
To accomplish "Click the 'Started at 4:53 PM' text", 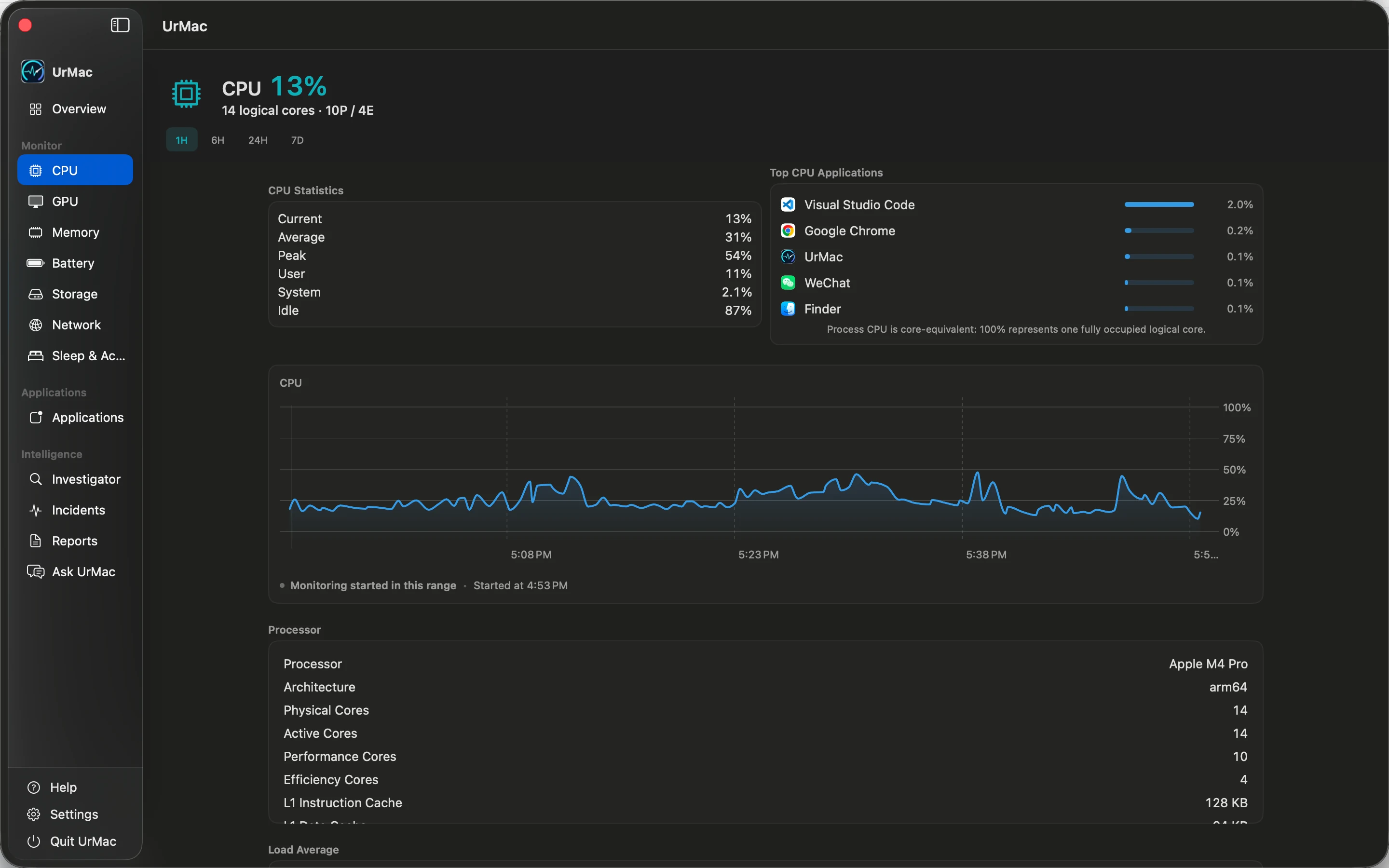I will 520,585.
